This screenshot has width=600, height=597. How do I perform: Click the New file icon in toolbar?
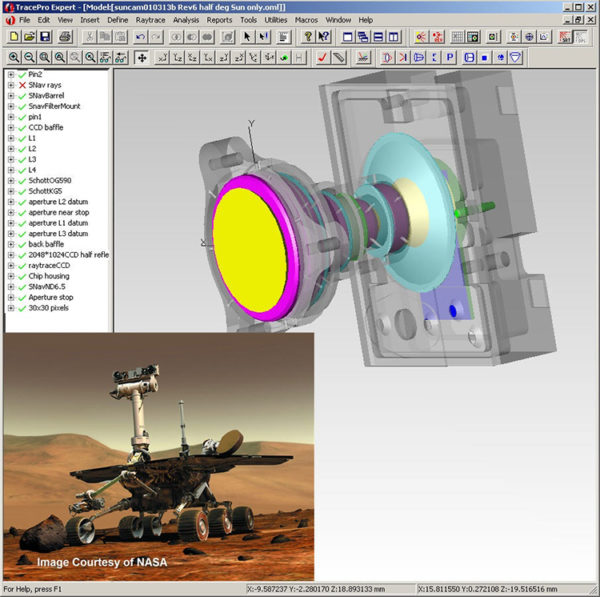(x=13, y=37)
